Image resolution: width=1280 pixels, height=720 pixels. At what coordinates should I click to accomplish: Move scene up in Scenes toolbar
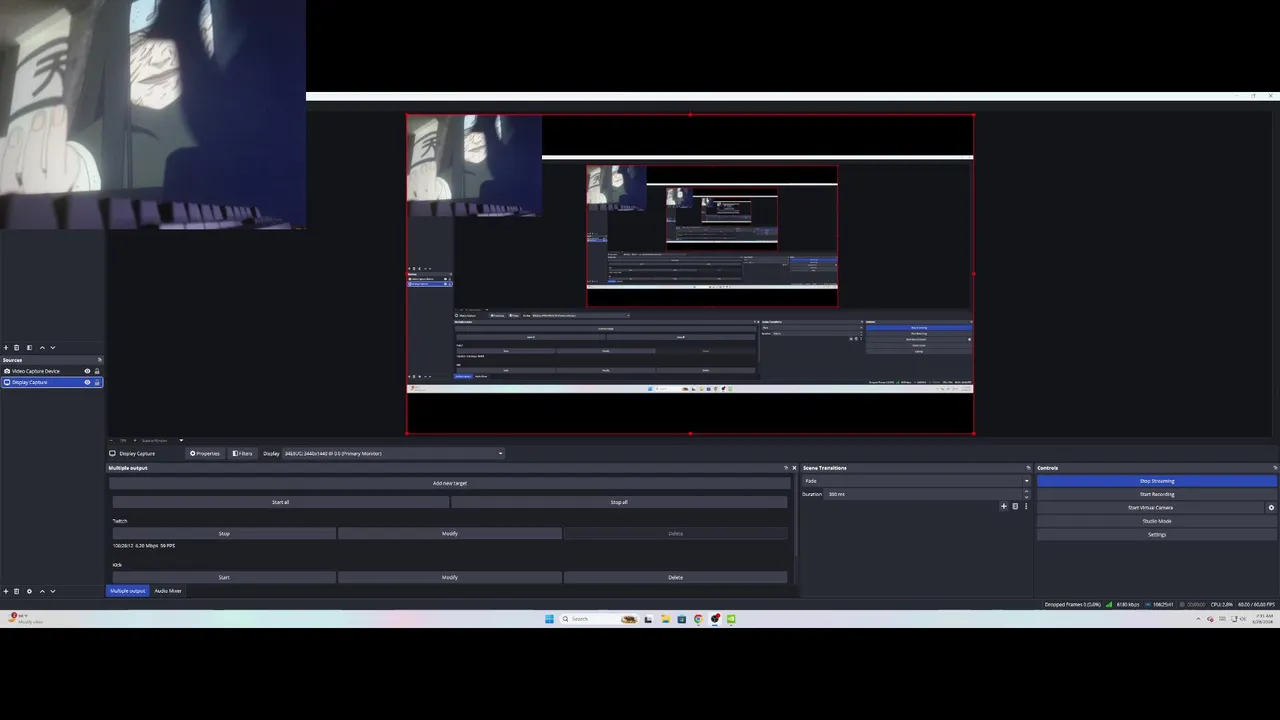click(42, 348)
